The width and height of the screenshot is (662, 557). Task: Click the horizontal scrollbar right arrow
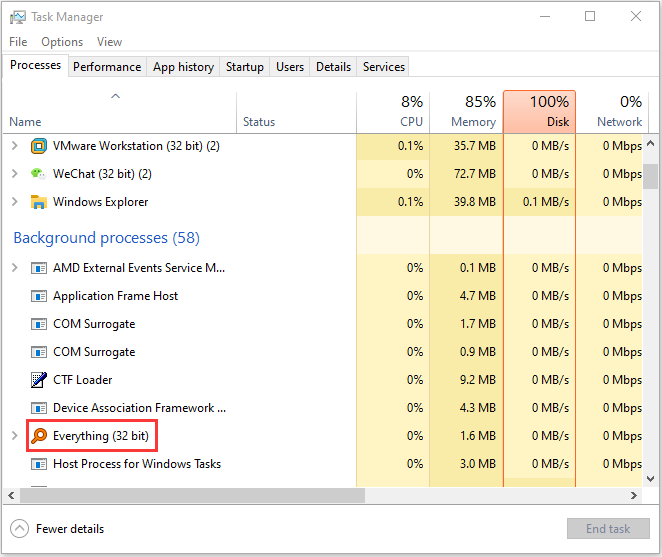click(x=634, y=496)
